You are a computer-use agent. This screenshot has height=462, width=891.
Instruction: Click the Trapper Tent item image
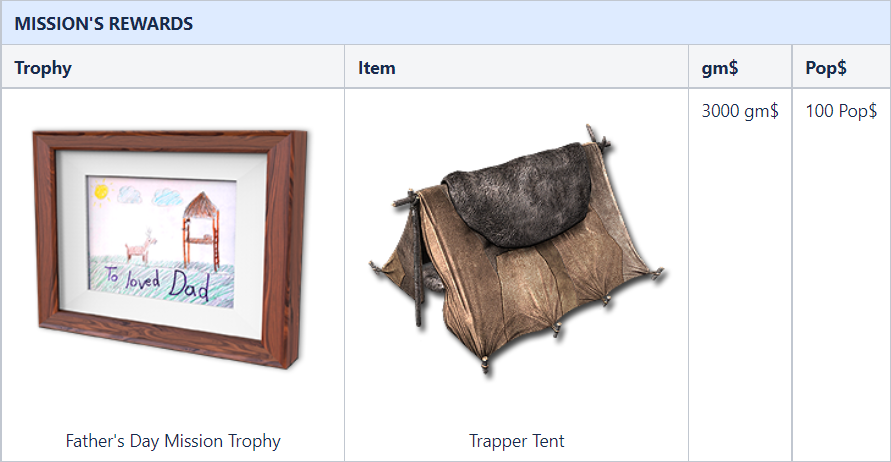(x=517, y=250)
